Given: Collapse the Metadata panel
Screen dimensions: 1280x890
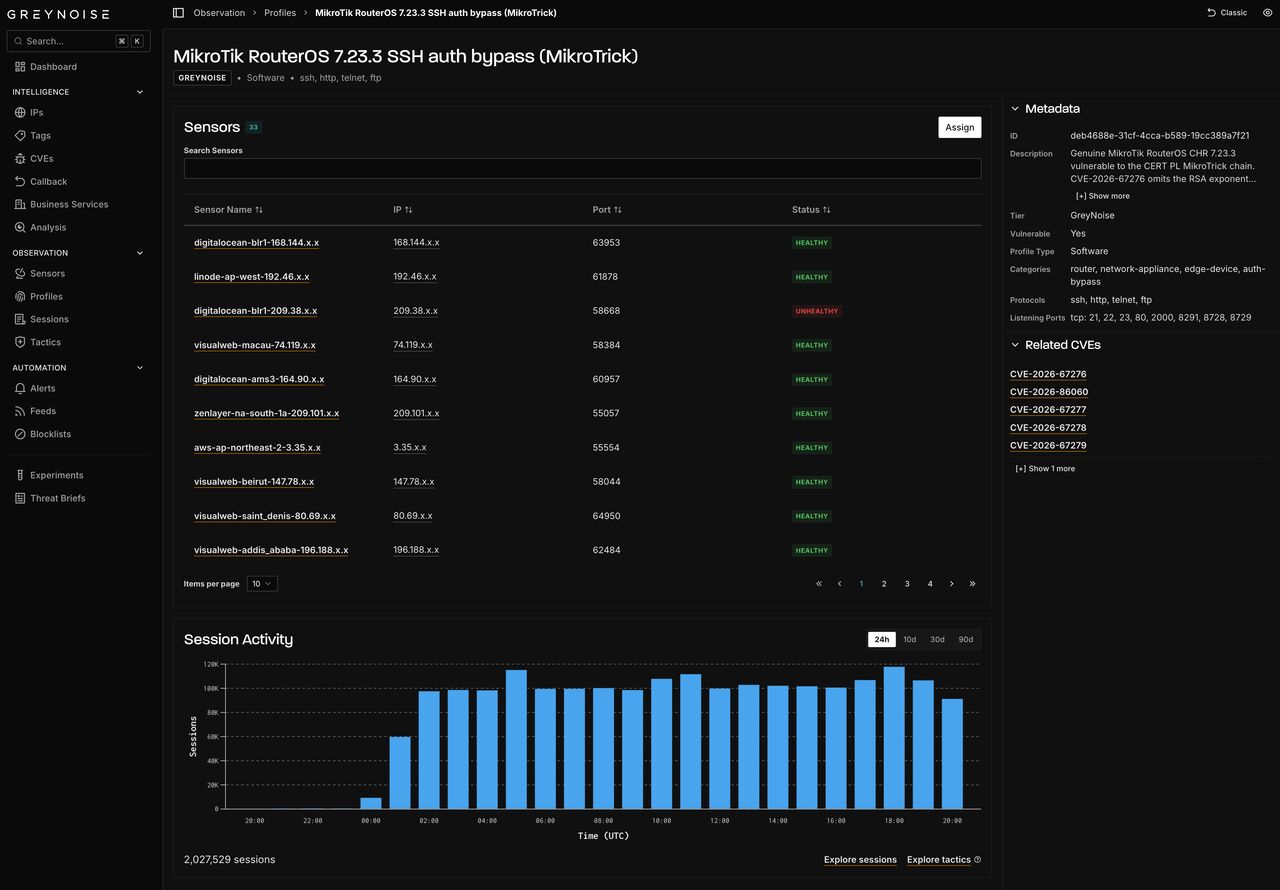Looking at the screenshot, I should pos(1015,109).
